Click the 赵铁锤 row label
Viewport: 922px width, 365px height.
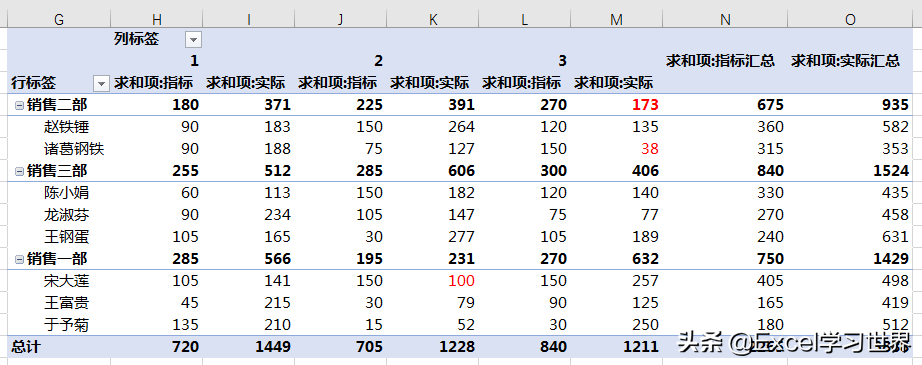pos(66,127)
